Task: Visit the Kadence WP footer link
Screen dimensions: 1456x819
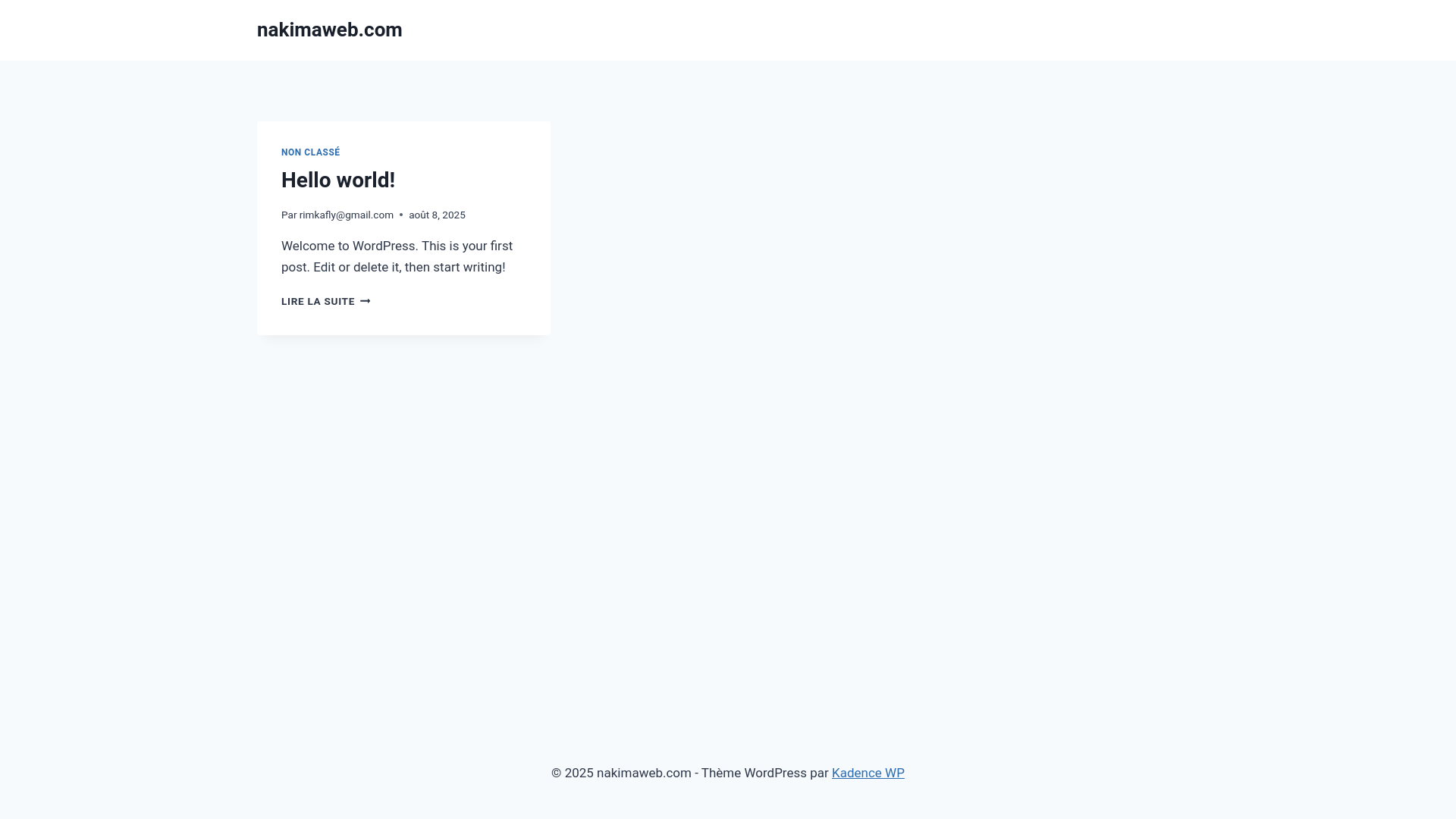Action: 868,773
